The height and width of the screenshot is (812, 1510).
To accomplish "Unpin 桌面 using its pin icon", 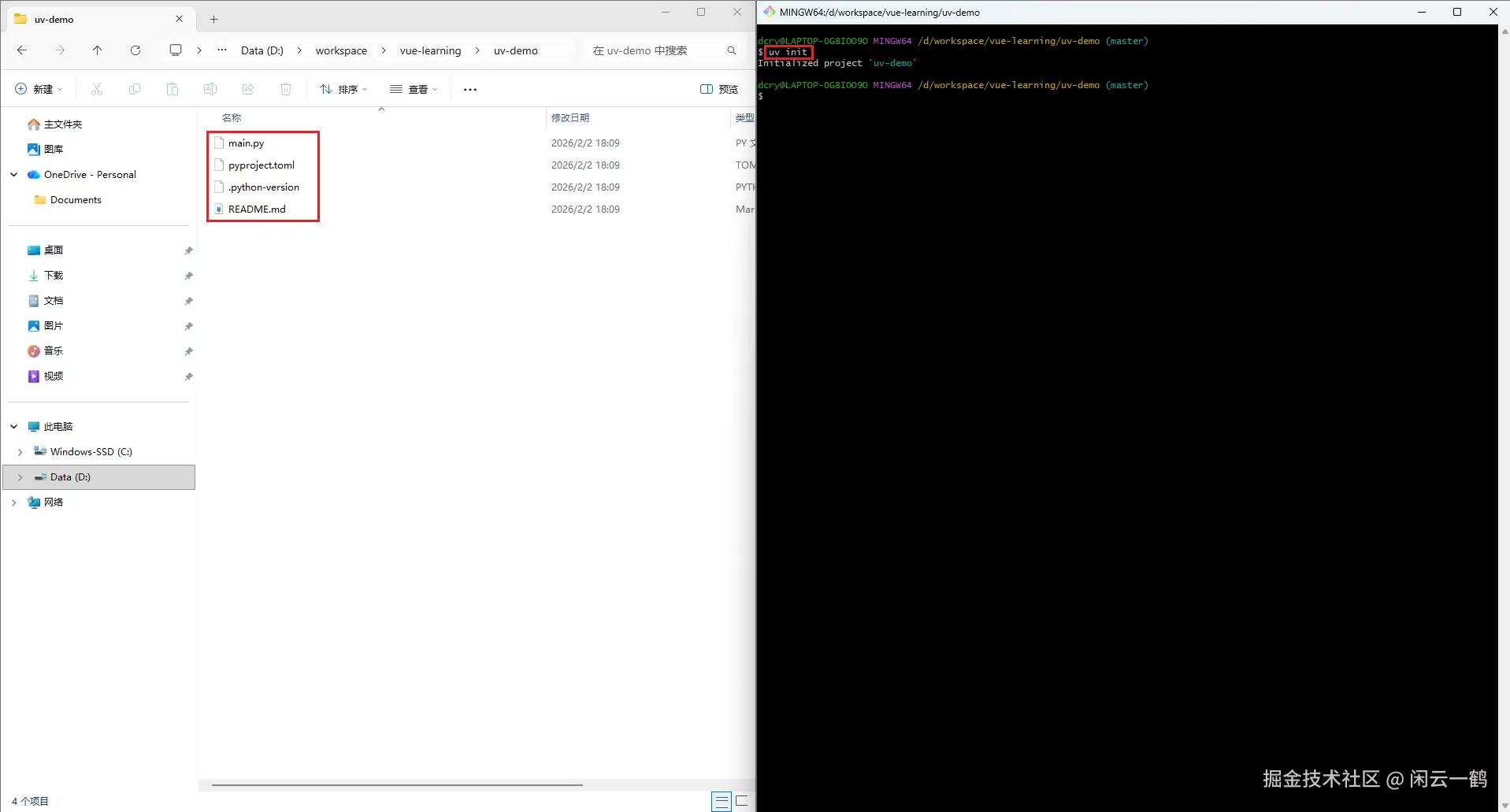I will (188, 250).
